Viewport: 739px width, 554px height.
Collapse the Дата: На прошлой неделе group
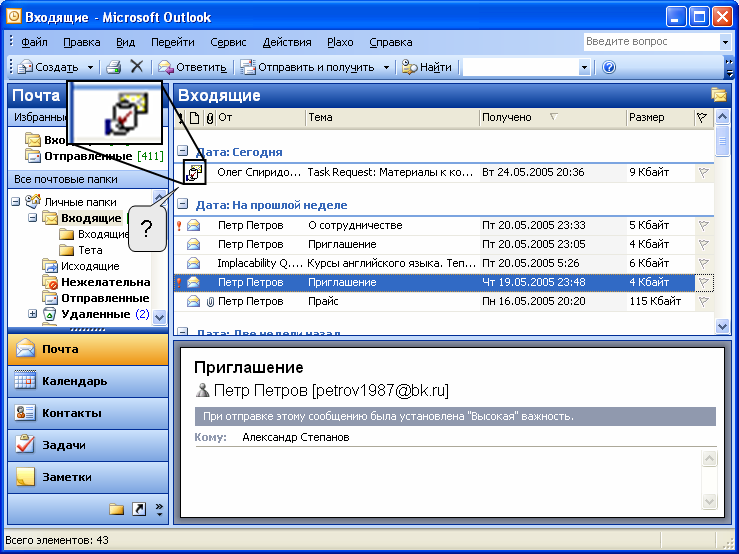(182, 204)
